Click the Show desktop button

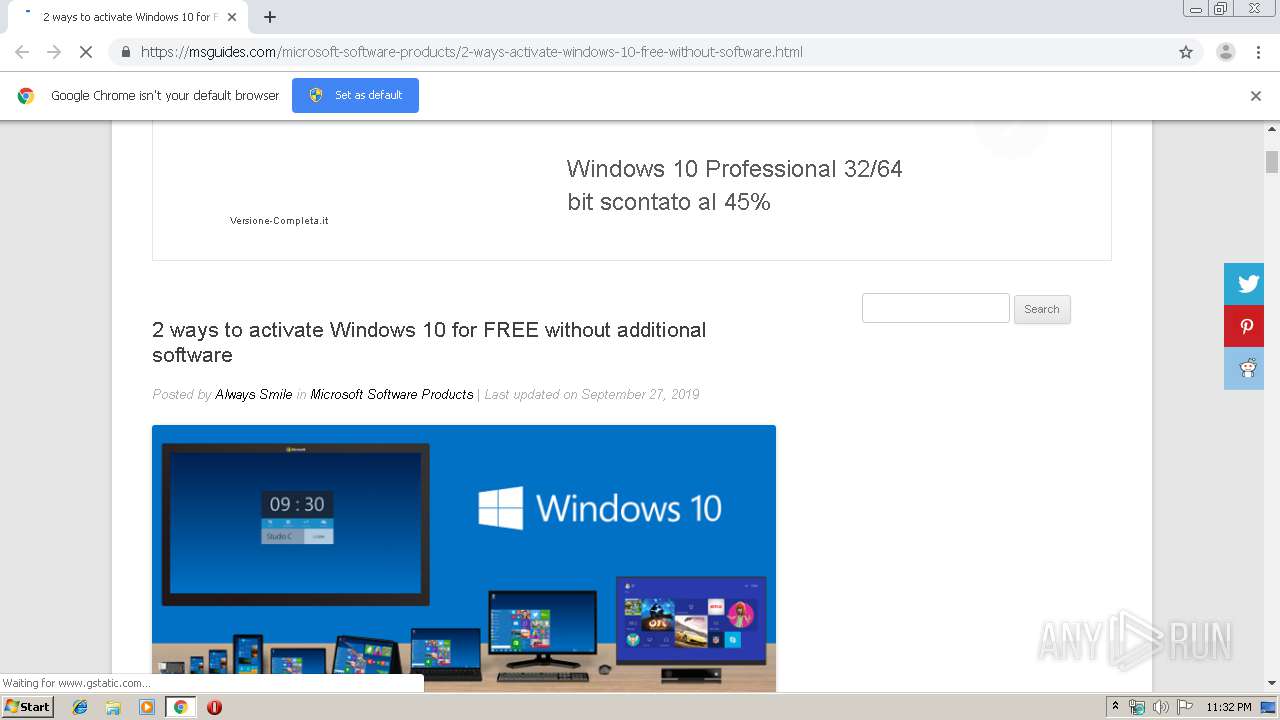click(1269, 707)
